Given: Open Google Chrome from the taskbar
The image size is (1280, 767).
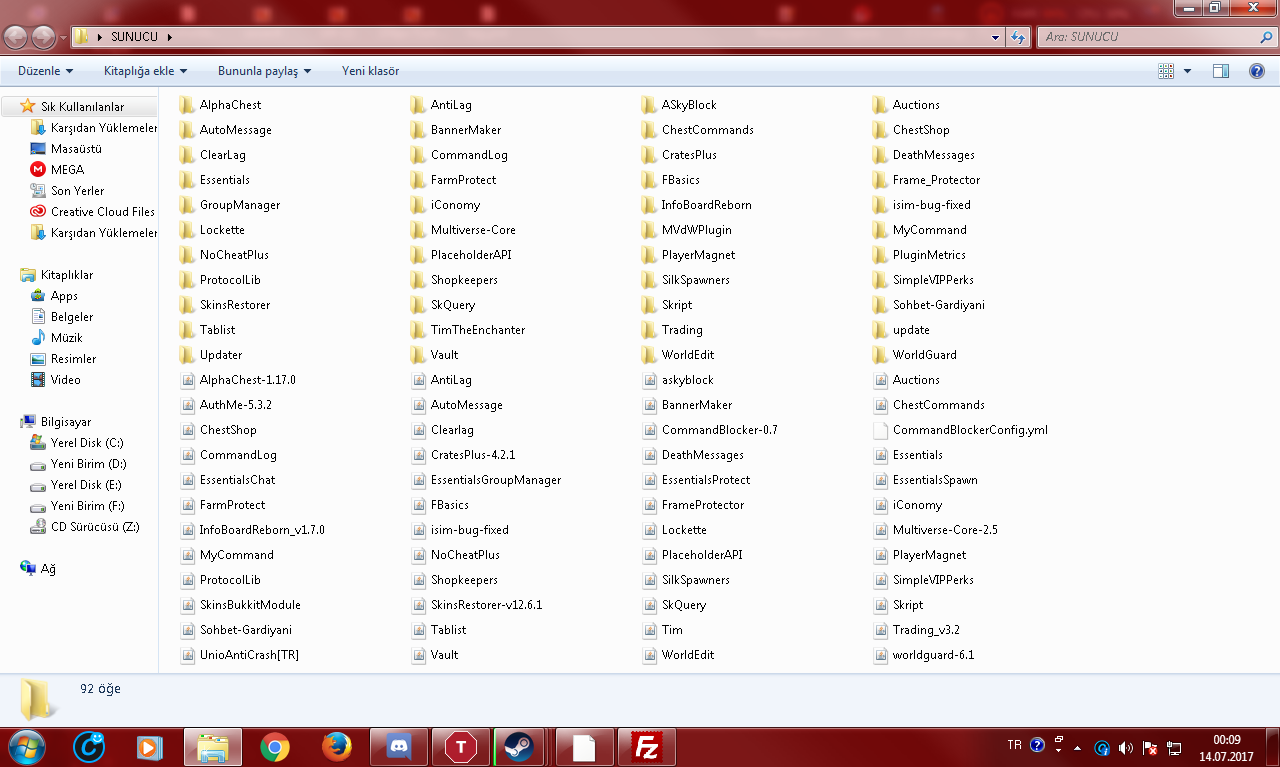Looking at the screenshot, I should (275, 747).
